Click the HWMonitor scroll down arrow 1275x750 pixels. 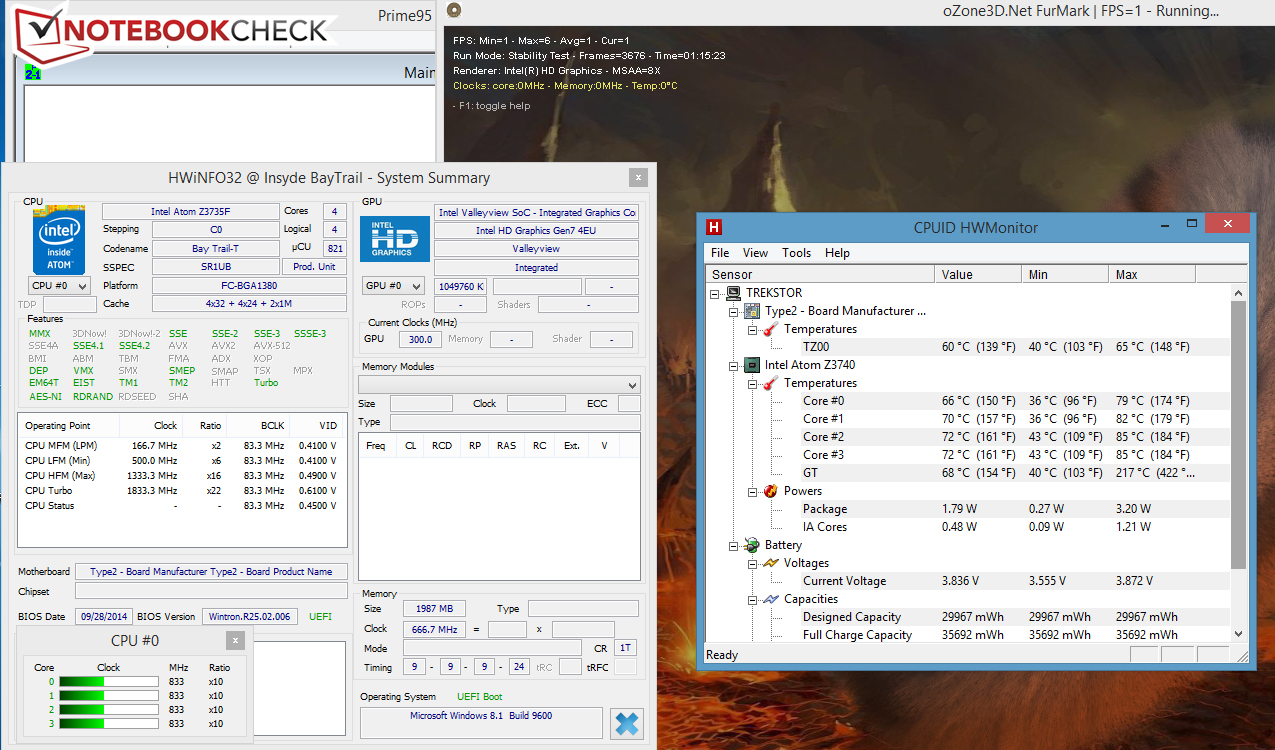coord(1239,633)
